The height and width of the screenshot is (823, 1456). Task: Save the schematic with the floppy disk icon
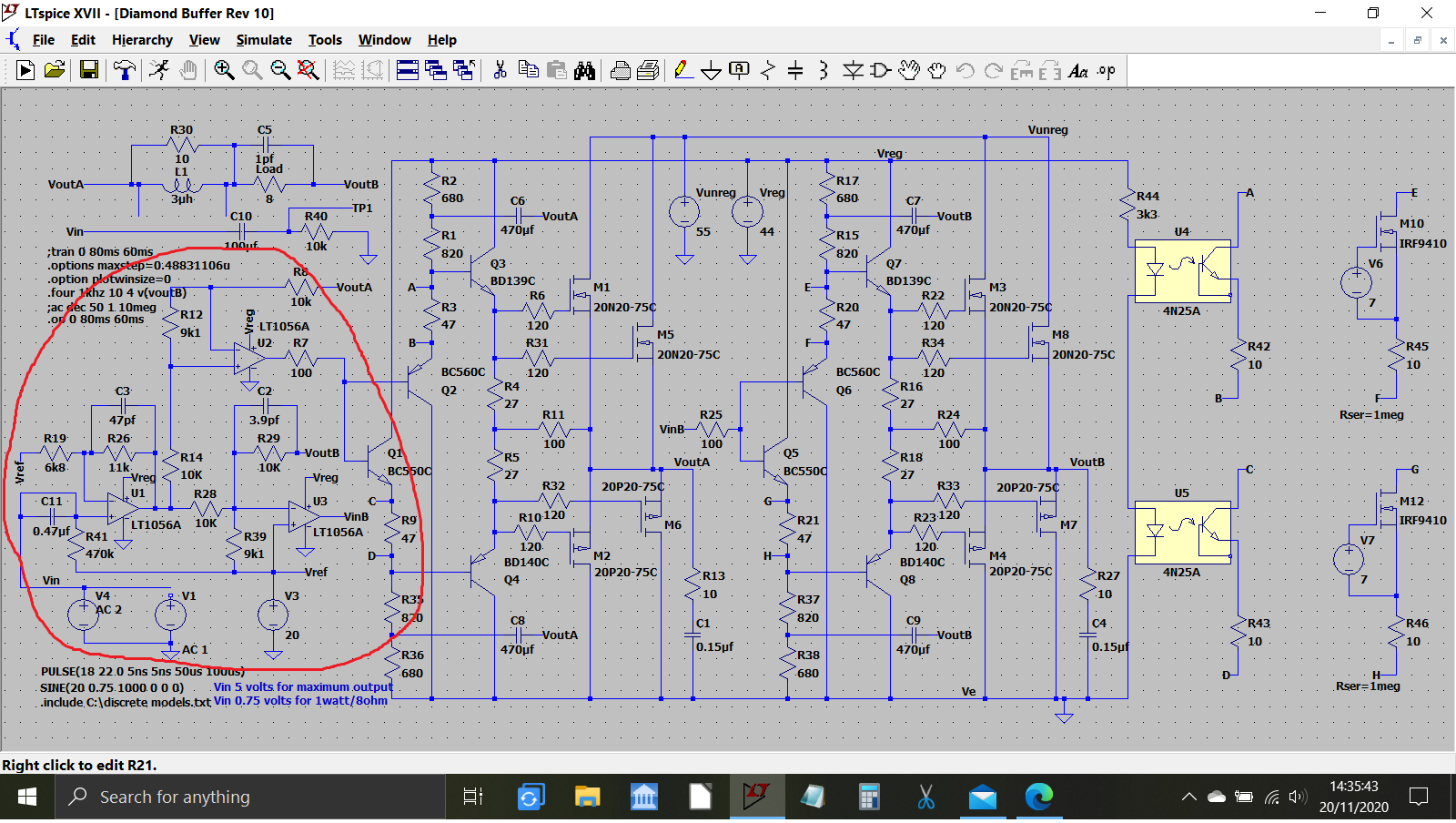tap(89, 70)
